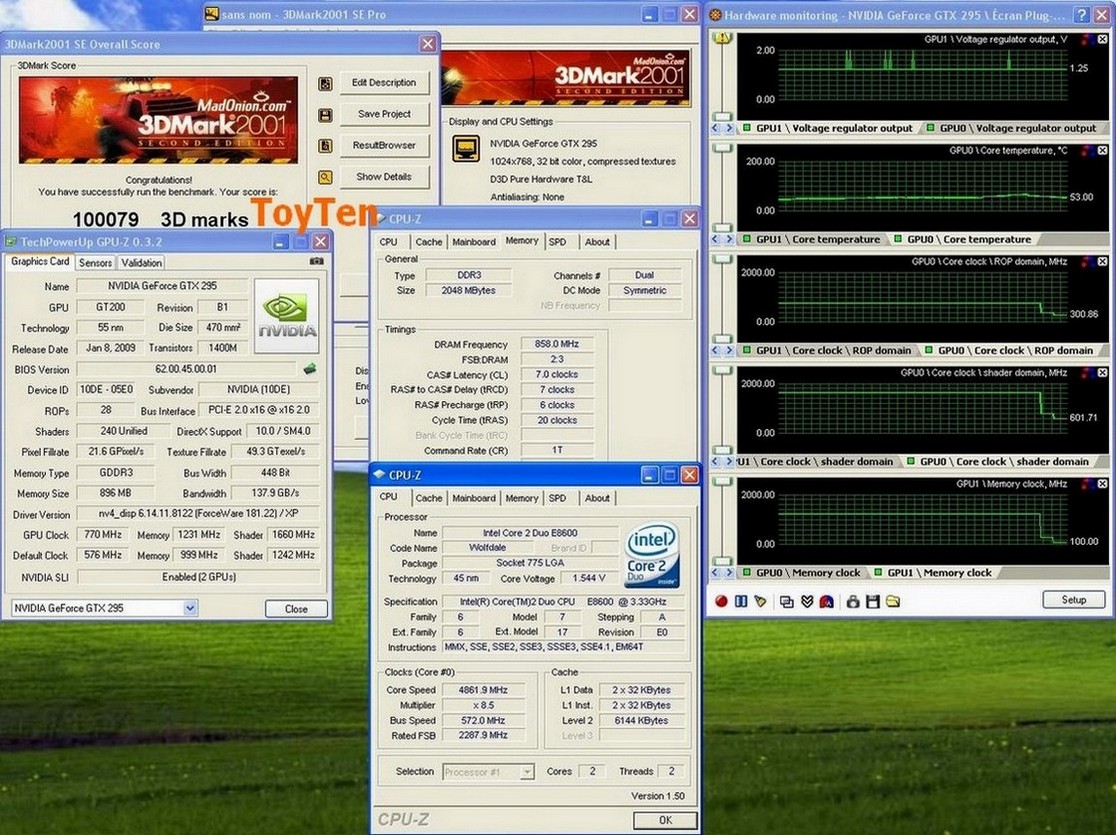Image resolution: width=1116 pixels, height=835 pixels.
Task: Open Setup in Hardware monitoring
Action: point(1073,599)
